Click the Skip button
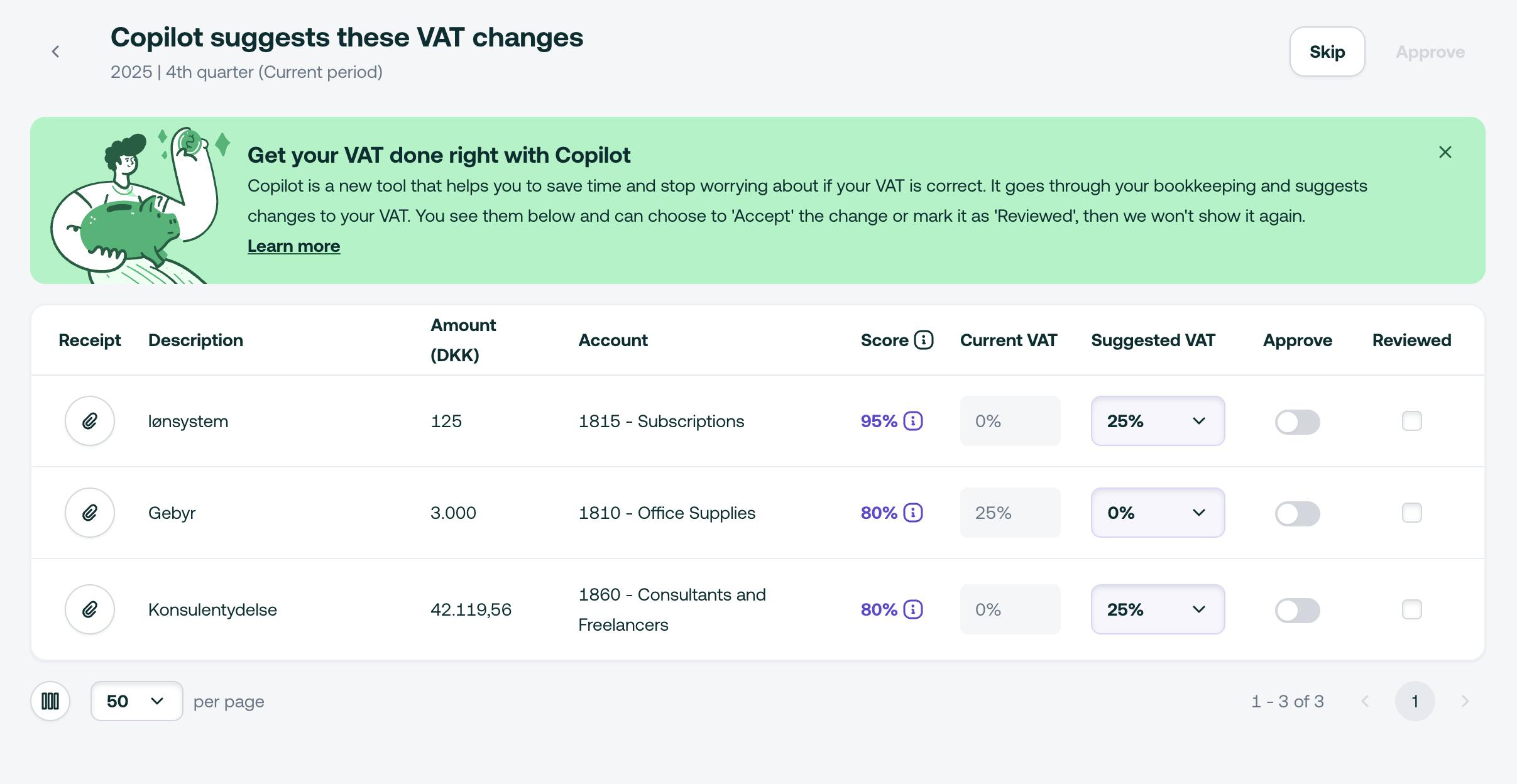 [x=1327, y=52]
